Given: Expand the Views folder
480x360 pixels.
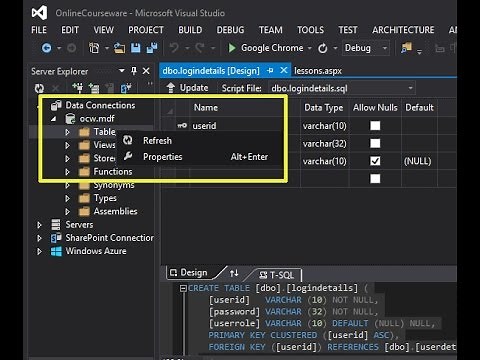Looking at the screenshot, I should coord(67,145).
